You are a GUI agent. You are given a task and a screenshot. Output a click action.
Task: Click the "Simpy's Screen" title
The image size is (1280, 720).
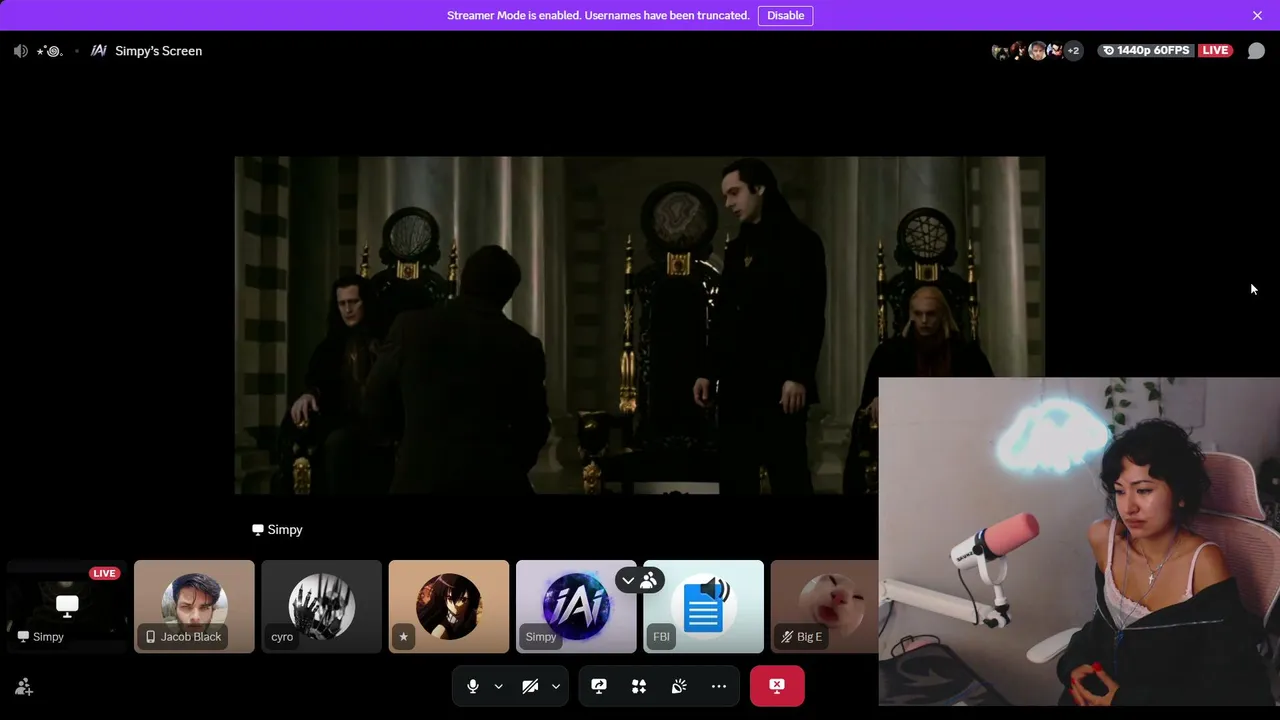coord(158,51)
